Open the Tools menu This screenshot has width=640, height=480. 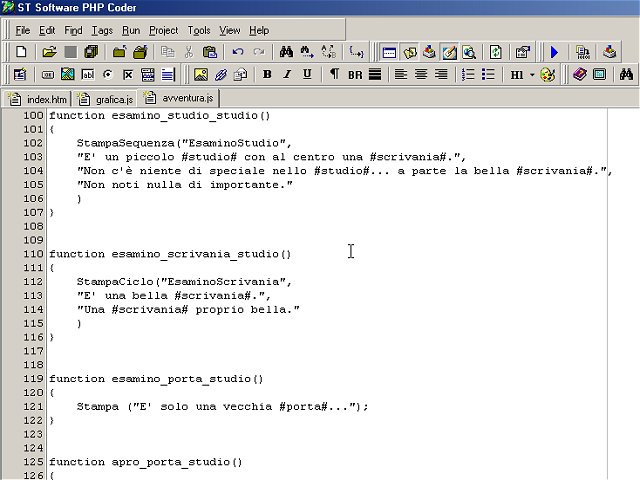(x=199, y=31)
